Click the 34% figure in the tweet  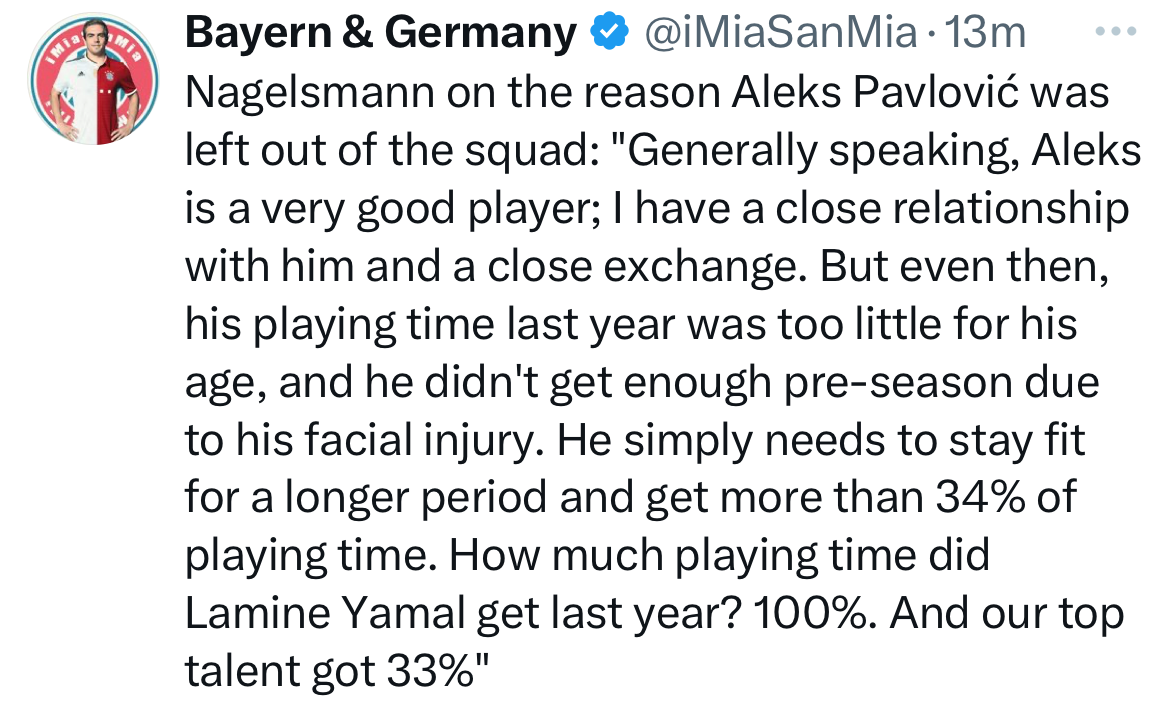tap(980, 497)
